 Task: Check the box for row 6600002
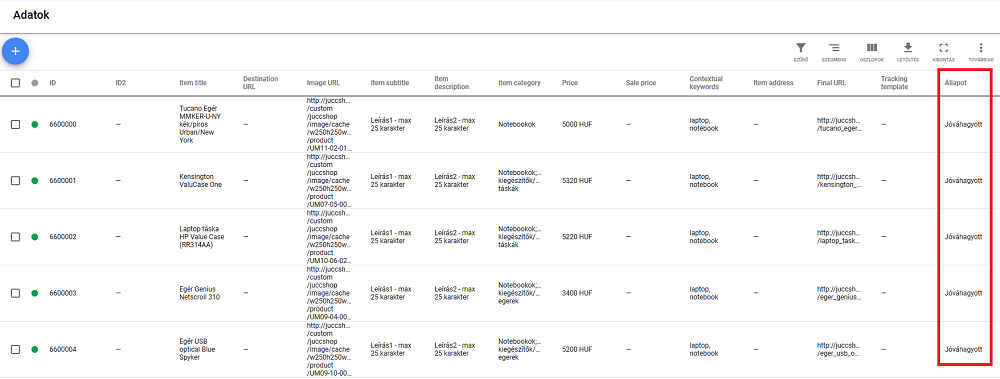click(16, 237)
